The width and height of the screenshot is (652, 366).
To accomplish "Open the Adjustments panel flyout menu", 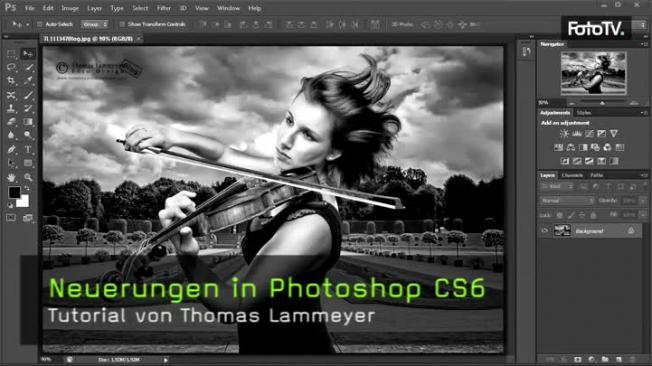I will click(644, 113).
